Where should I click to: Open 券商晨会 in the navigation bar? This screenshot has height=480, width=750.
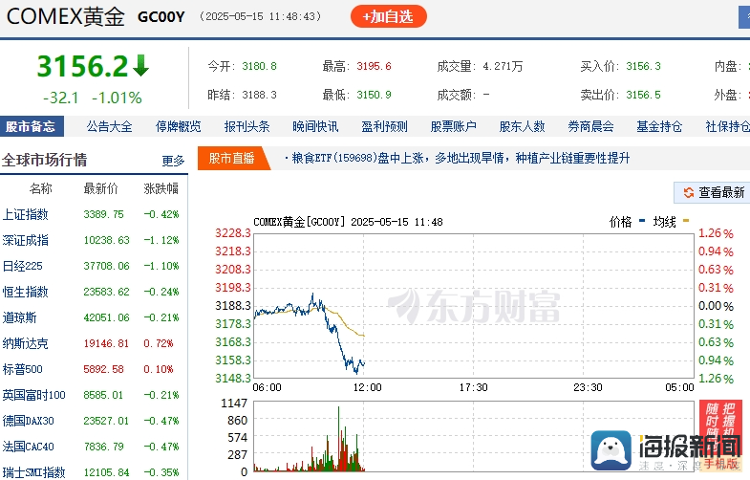[x=591, y=127]
